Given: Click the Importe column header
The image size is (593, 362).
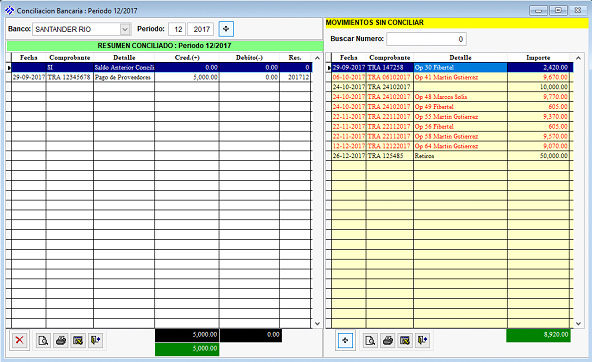Looking at the screenshot, I should (x=538, y=57).
